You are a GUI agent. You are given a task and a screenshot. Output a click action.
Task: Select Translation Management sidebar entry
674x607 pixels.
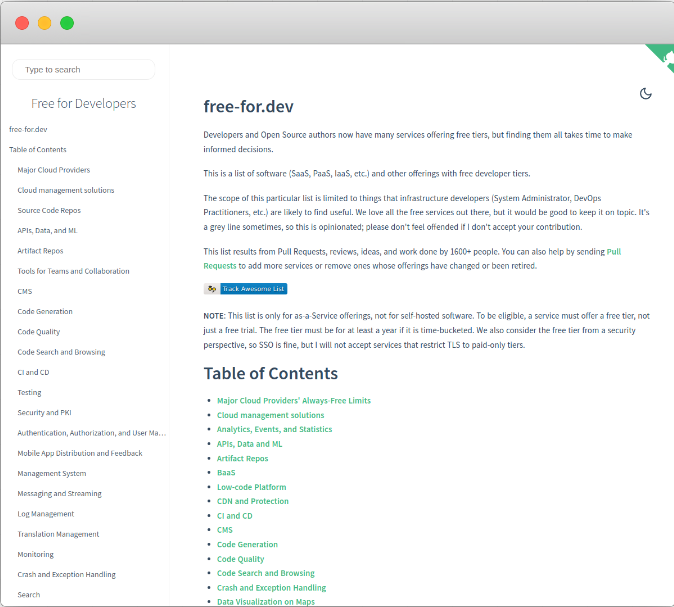(58, 534)
